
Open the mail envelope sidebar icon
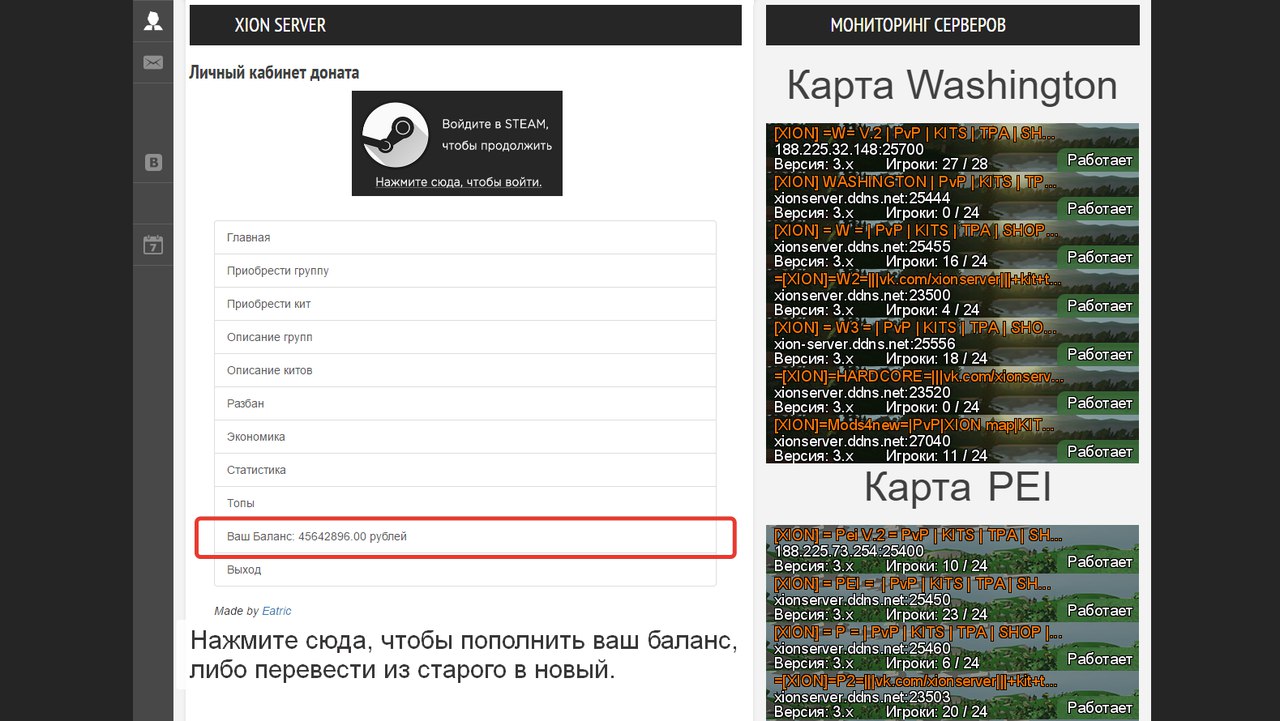[x=153, y=62]
